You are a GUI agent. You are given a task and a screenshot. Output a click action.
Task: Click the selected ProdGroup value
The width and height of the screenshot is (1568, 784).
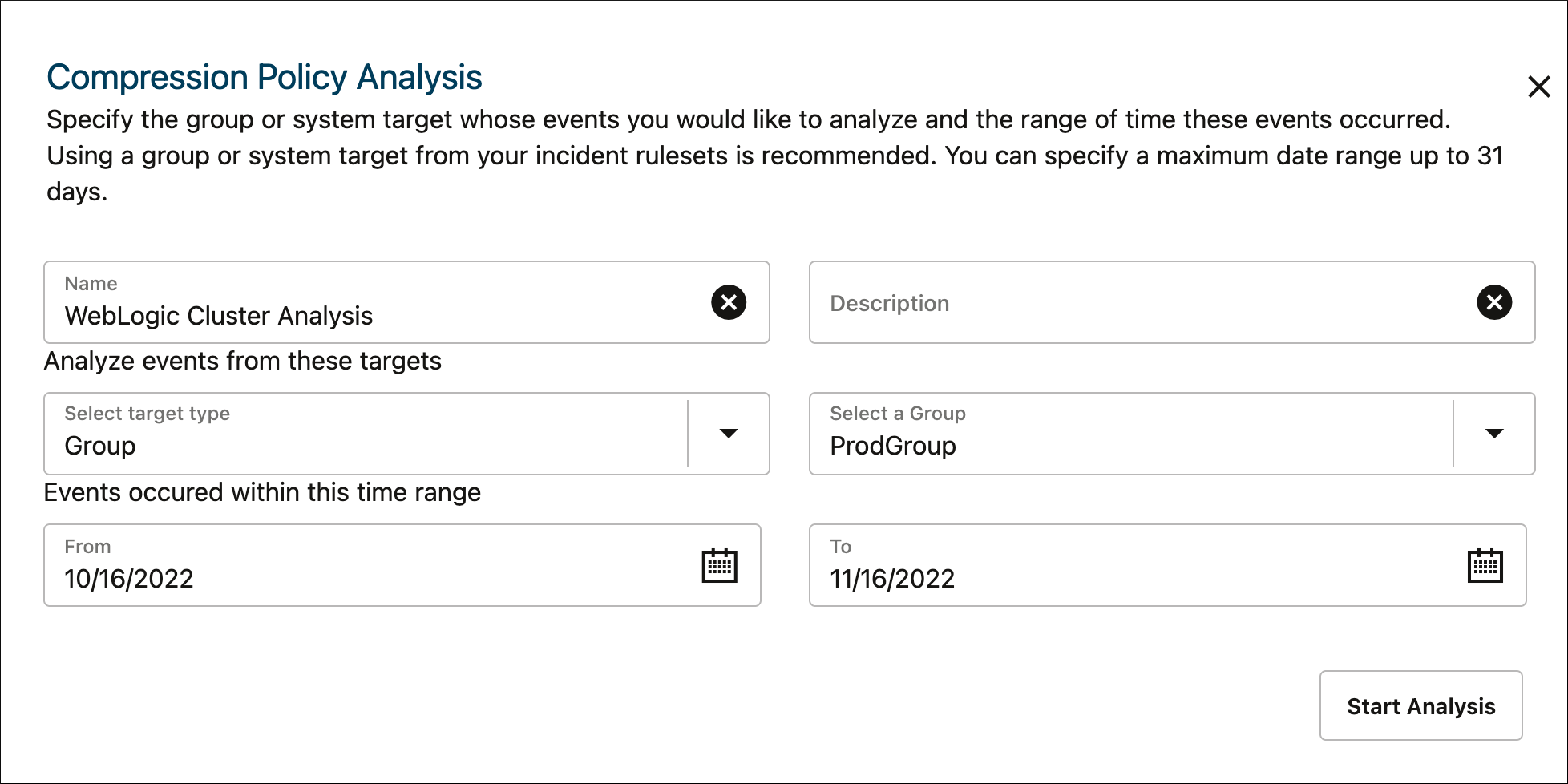tap(893, 446)
